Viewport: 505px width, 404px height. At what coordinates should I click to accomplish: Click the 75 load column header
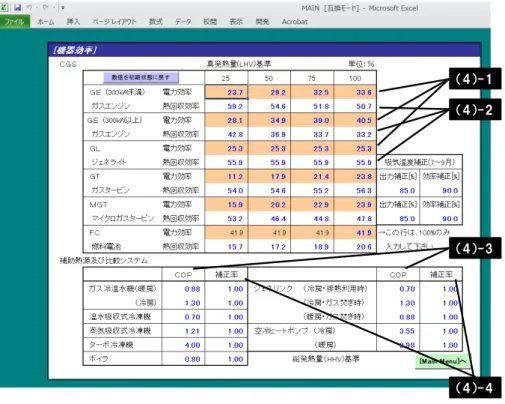(x=312, y=78)
